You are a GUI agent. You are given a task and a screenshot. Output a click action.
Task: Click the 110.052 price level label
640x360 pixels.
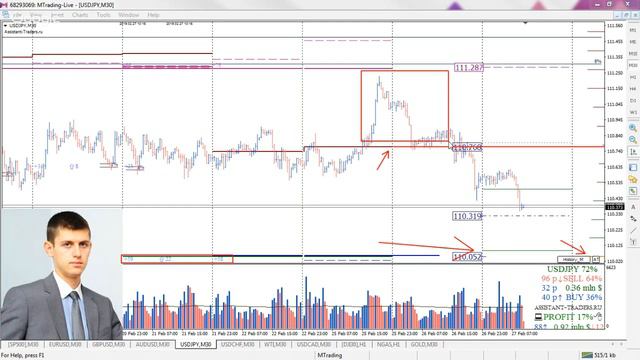468,257
